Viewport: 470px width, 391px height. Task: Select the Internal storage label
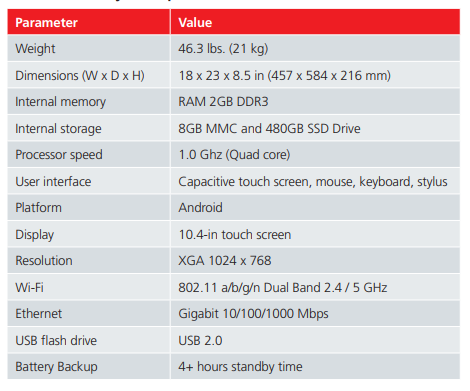click(x=58, y=129)
